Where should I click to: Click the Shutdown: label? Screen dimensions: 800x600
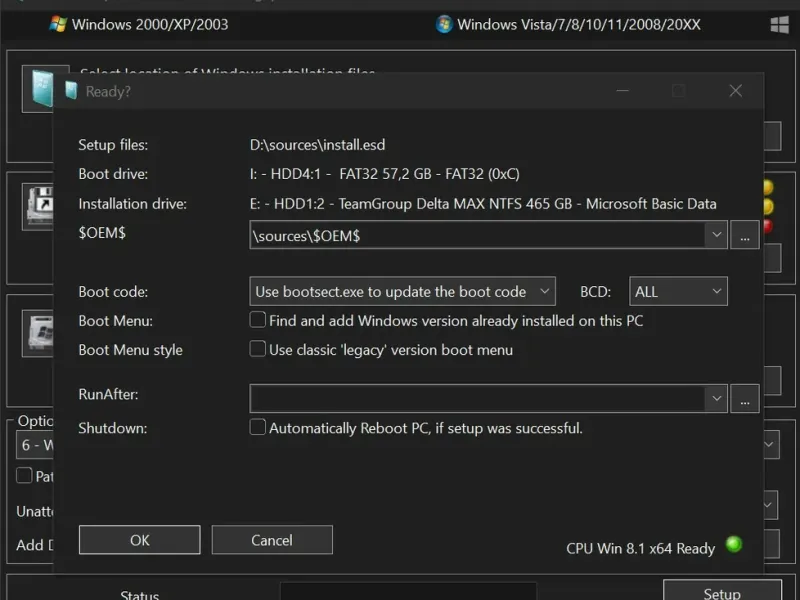point(113,428)
